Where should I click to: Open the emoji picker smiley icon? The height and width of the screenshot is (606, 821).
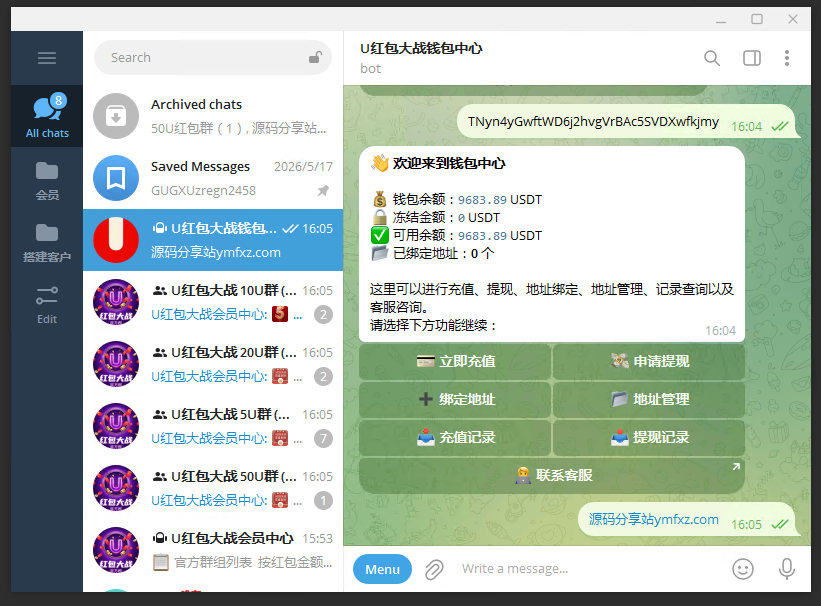742,569
